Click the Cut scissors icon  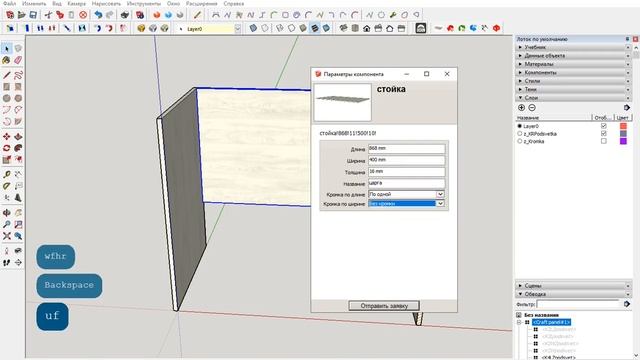click(48, 15)
